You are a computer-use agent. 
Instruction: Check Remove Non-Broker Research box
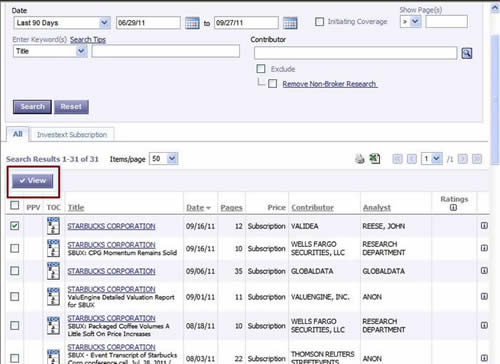[x=272, y=83]
